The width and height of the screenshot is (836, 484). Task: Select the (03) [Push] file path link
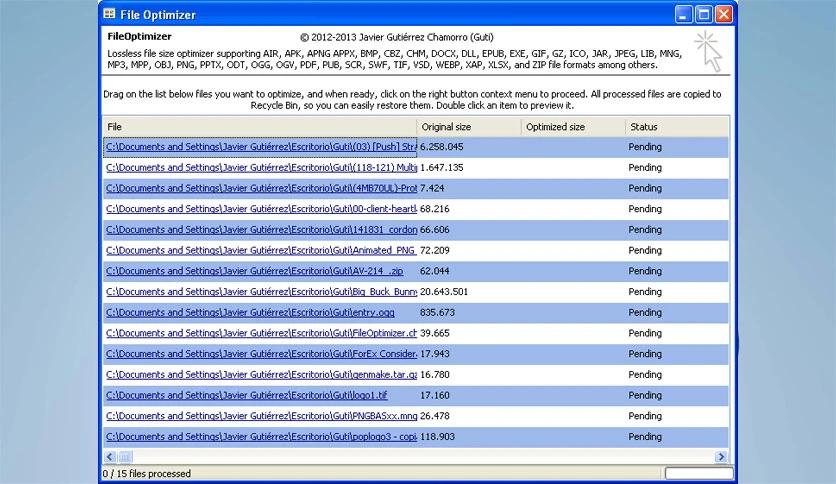261,147
